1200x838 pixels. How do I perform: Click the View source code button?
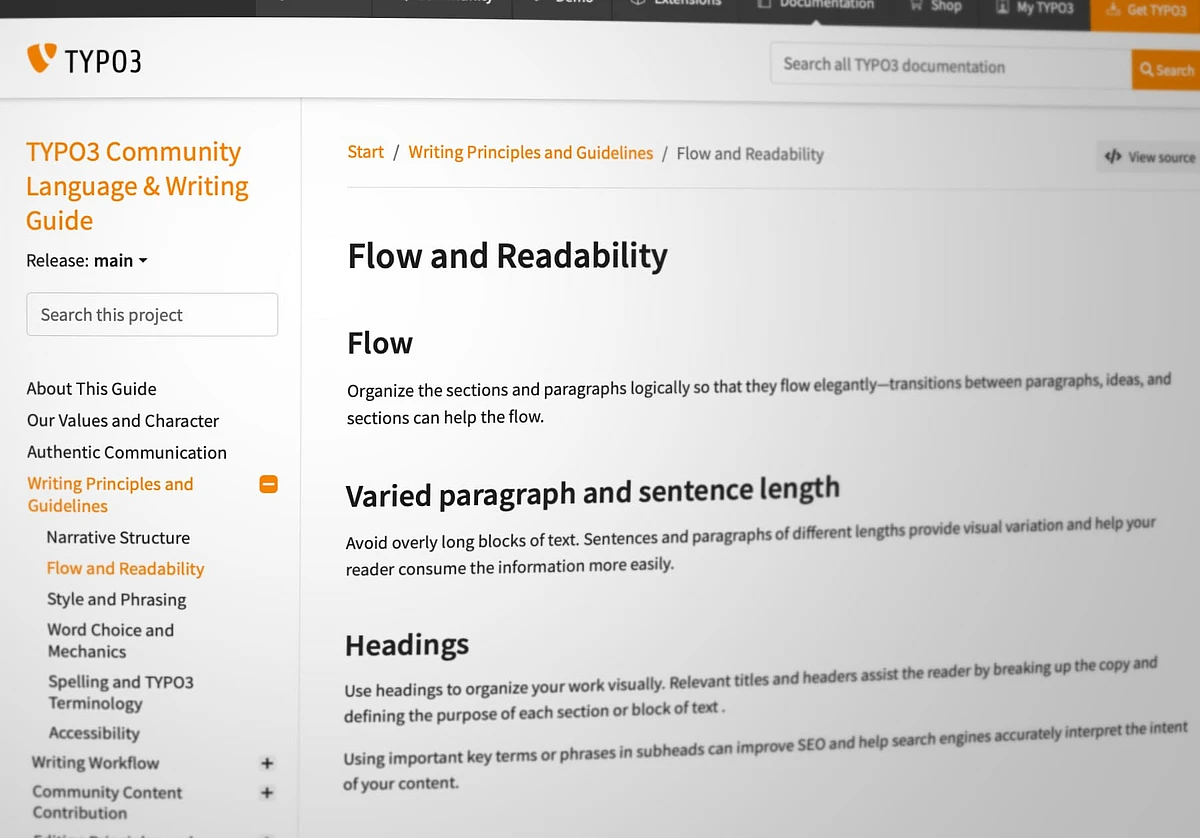tap(1149, 157)
